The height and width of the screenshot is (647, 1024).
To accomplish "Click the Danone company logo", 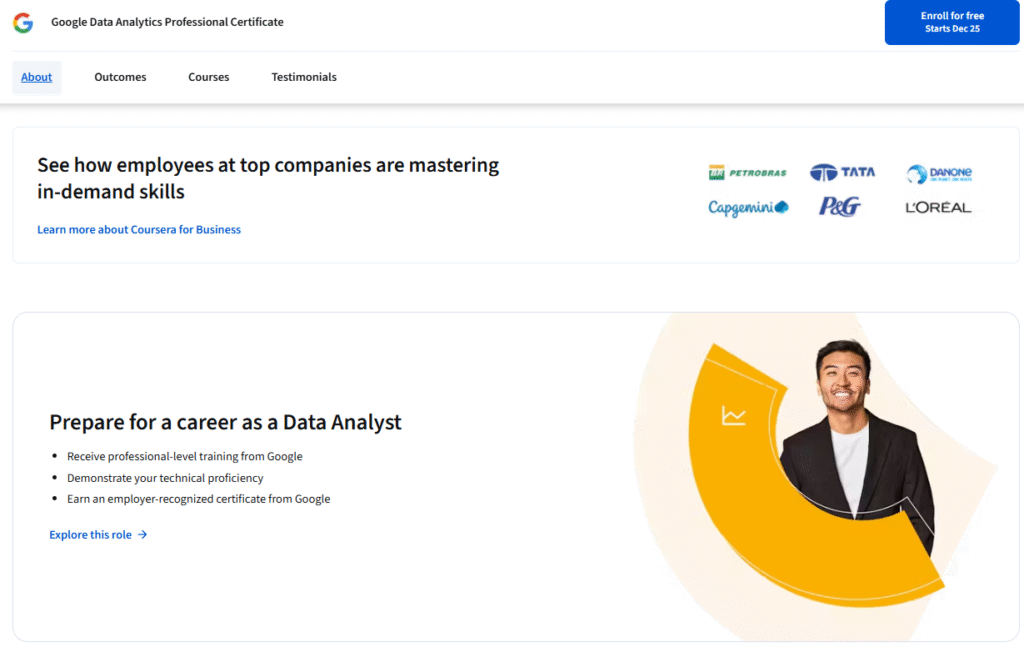I will (x=940, y=172).
